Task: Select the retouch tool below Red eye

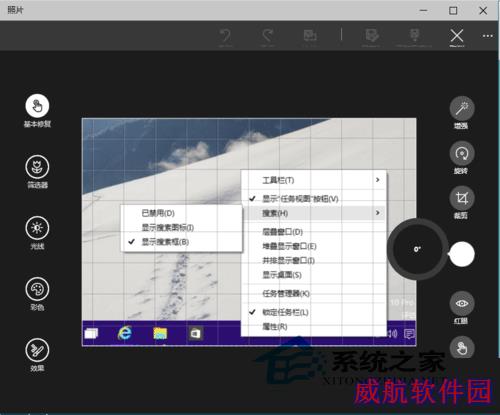Action: [462, 348]
